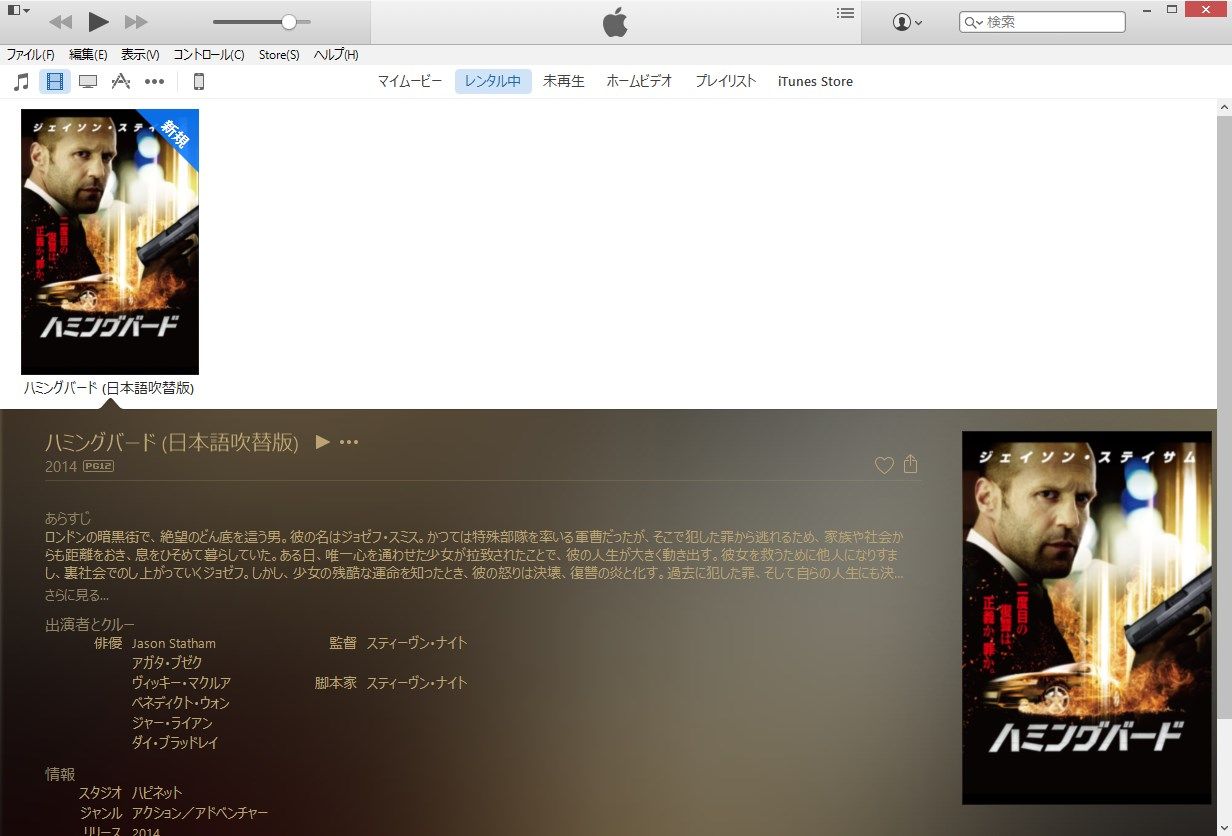Open the ファイル(F) menu
Screen dimensions: 1232x836
pos(30,55)
